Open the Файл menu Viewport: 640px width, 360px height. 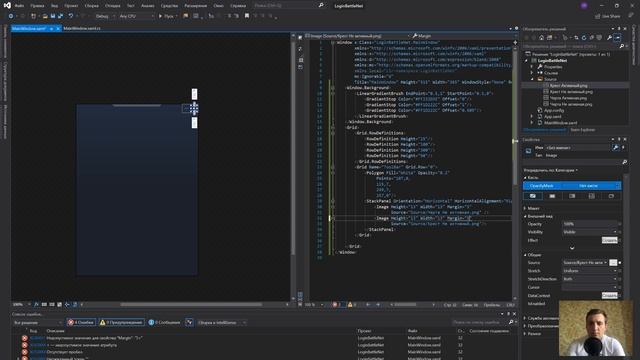point(19,6)
